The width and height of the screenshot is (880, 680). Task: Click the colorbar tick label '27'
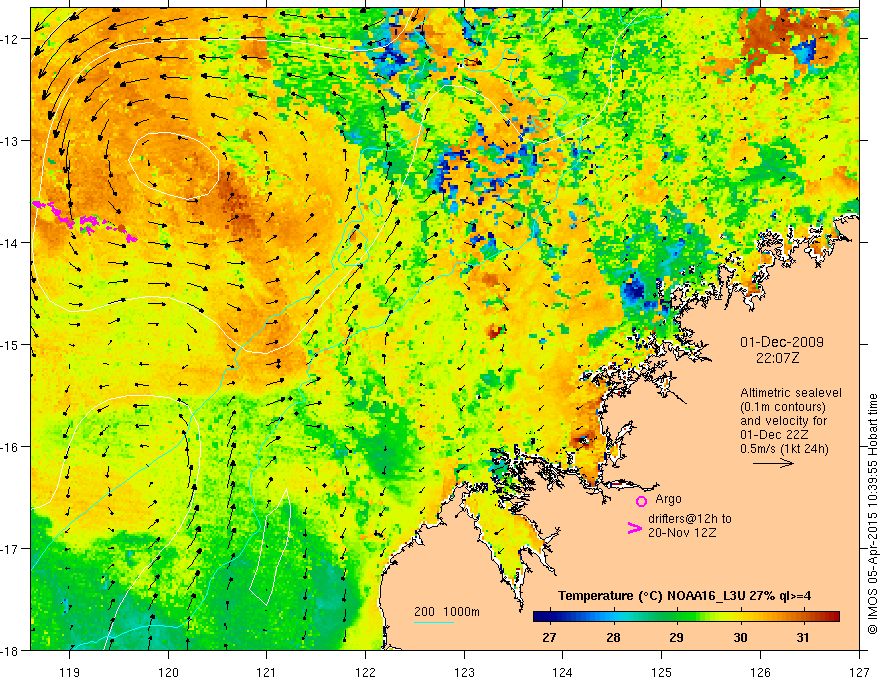pyautogui.click(x=549, y=637)
